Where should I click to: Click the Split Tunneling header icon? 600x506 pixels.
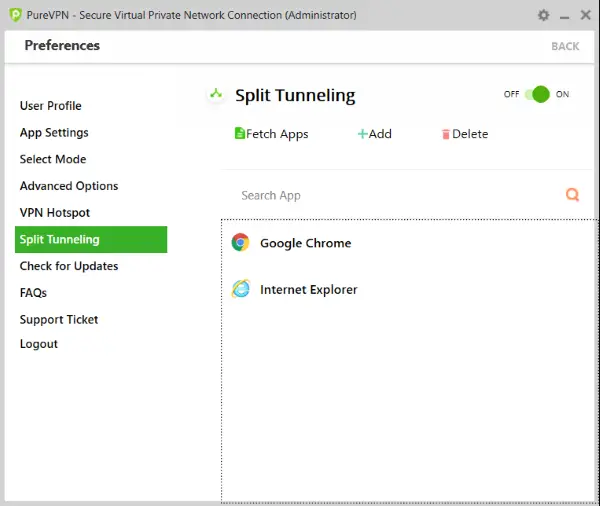tap(216, 93)
